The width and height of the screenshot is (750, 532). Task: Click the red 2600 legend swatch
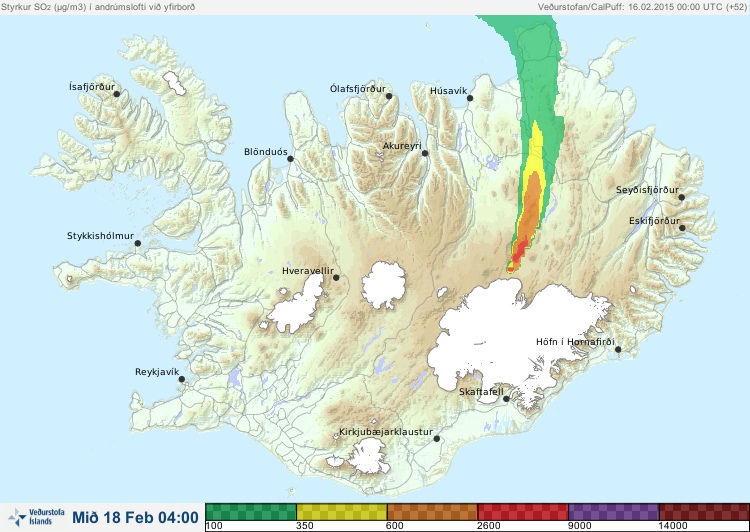point(523,512)
